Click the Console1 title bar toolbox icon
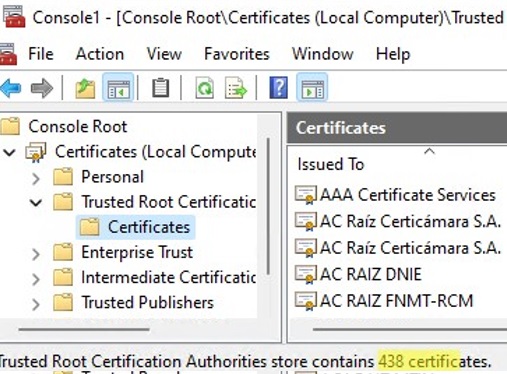507x374 pixels. [13, 17]
